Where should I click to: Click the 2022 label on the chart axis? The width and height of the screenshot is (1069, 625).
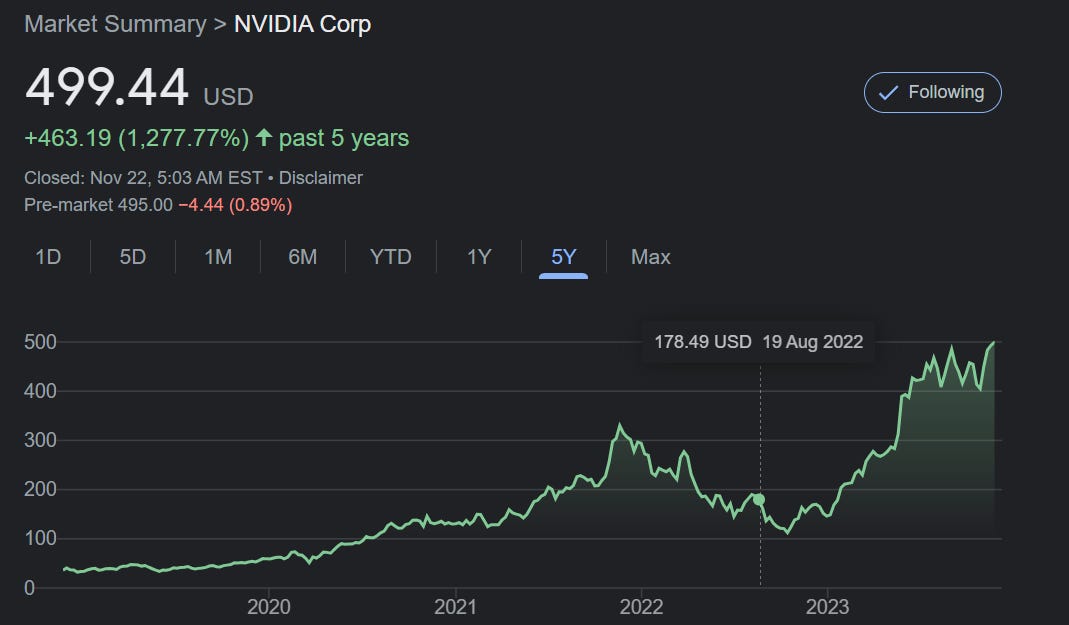(x=644, y=606)
